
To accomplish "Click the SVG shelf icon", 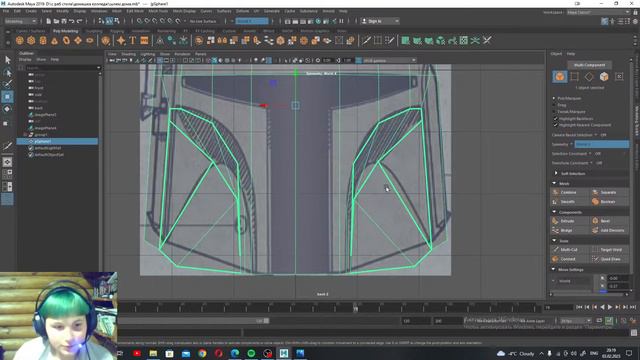I will [x=144, y=40].
